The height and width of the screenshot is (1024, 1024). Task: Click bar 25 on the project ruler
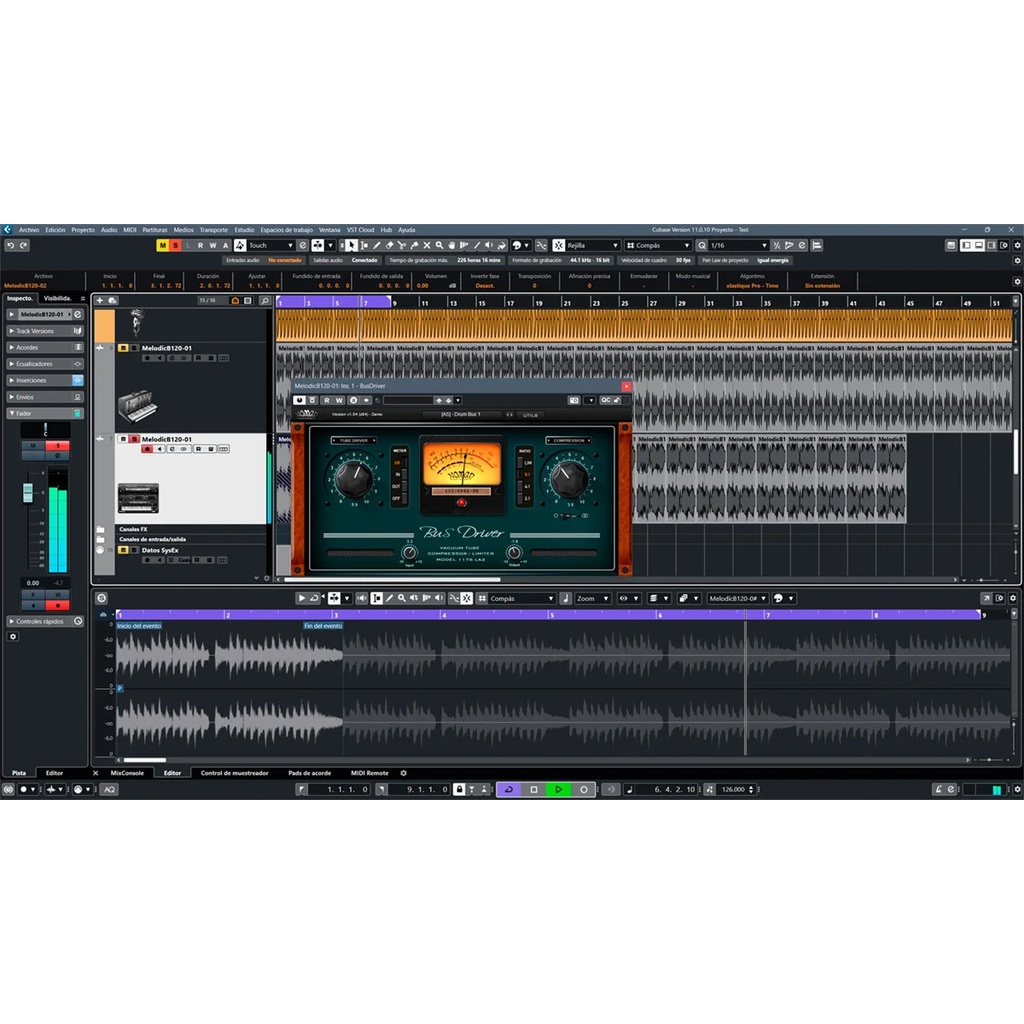click(625, 303)
